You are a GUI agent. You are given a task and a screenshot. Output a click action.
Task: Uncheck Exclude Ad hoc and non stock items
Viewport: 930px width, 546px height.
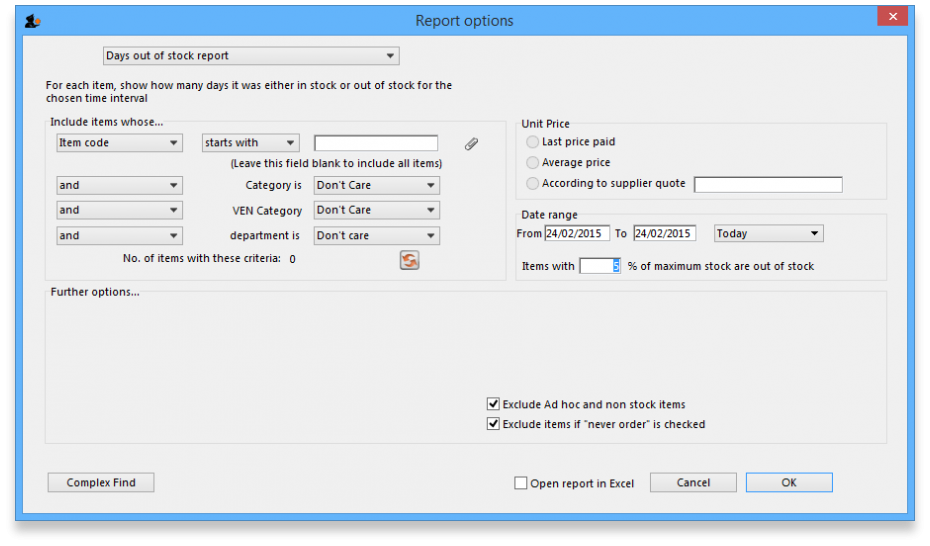493,405
